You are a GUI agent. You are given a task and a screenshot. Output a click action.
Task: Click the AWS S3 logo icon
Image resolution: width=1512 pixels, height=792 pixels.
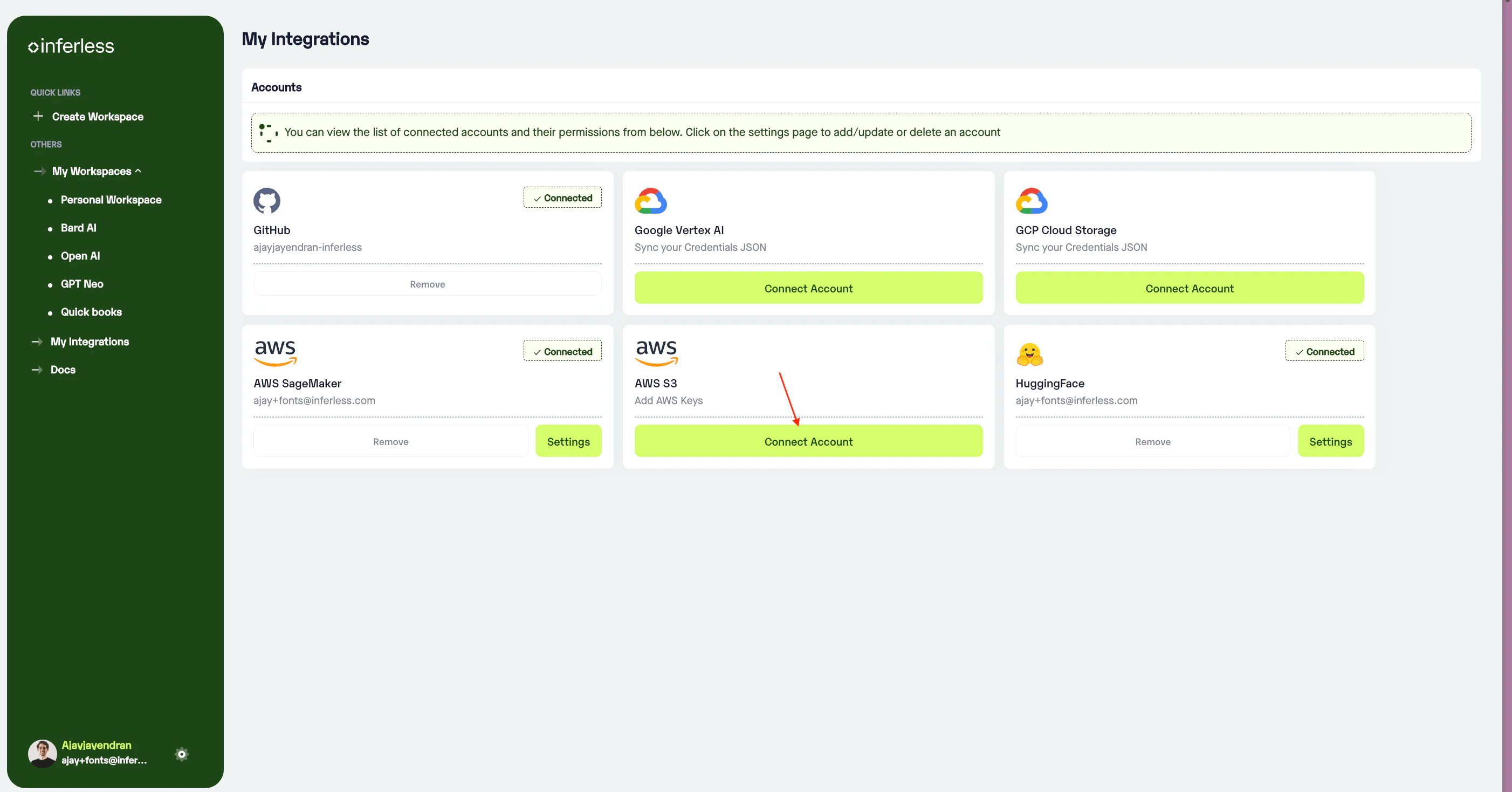point(656,352)
